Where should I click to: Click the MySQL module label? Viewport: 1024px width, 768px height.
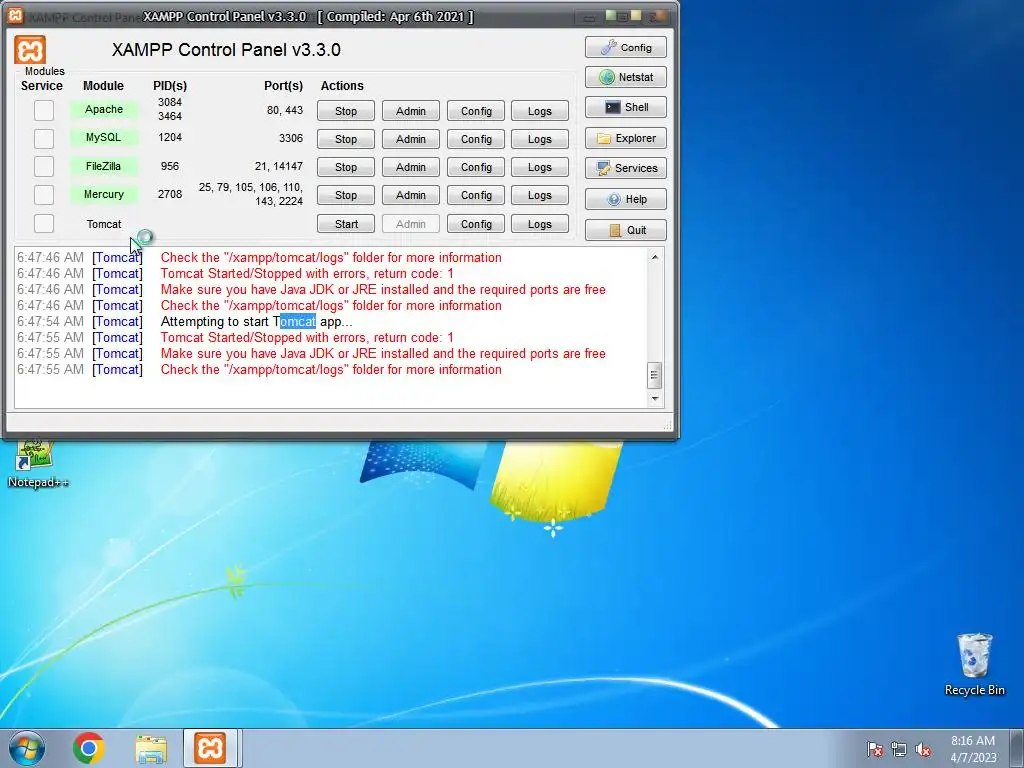pos(104,137)
